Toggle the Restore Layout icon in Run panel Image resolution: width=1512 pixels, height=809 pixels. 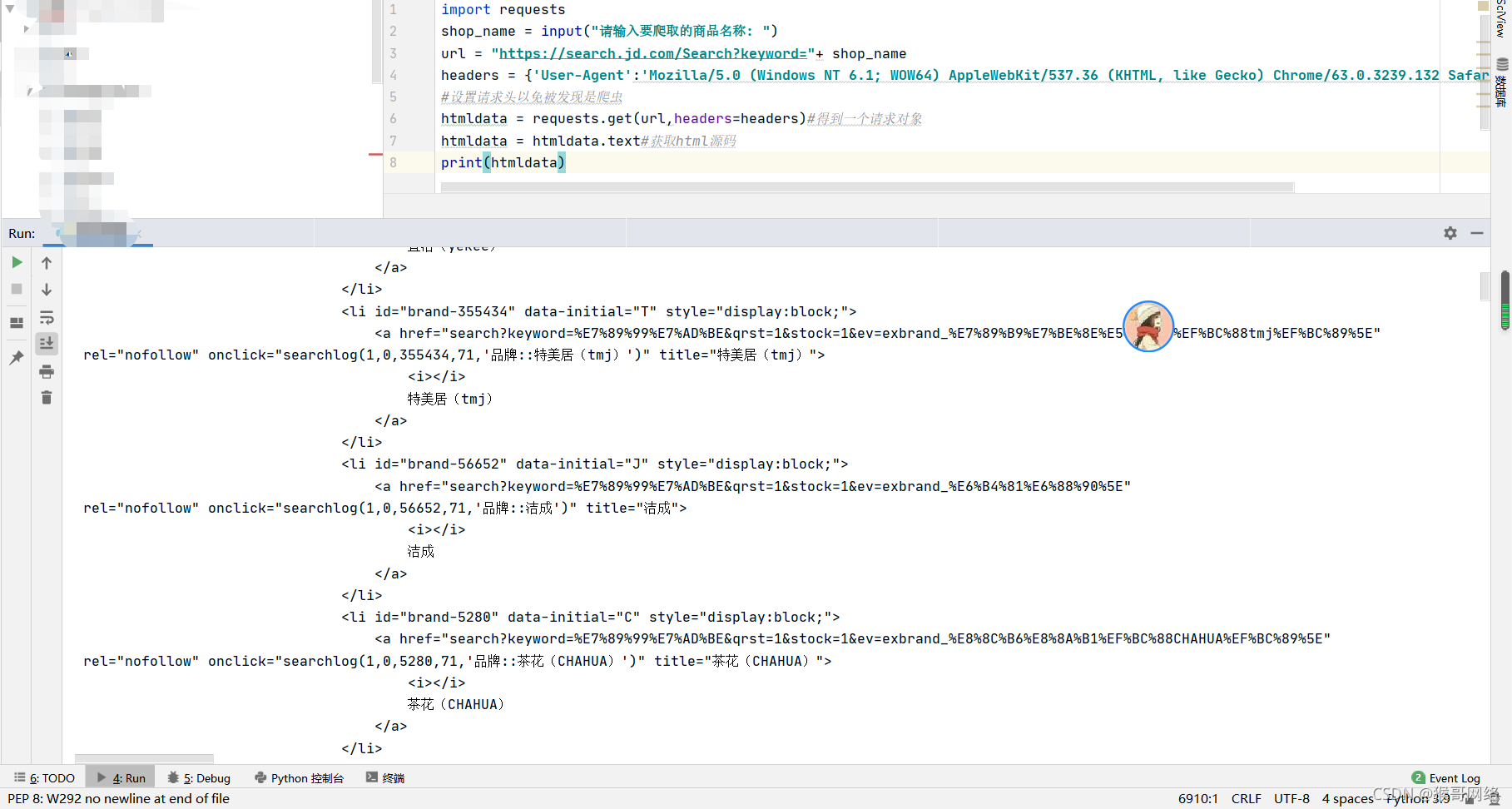click(17, 322)
